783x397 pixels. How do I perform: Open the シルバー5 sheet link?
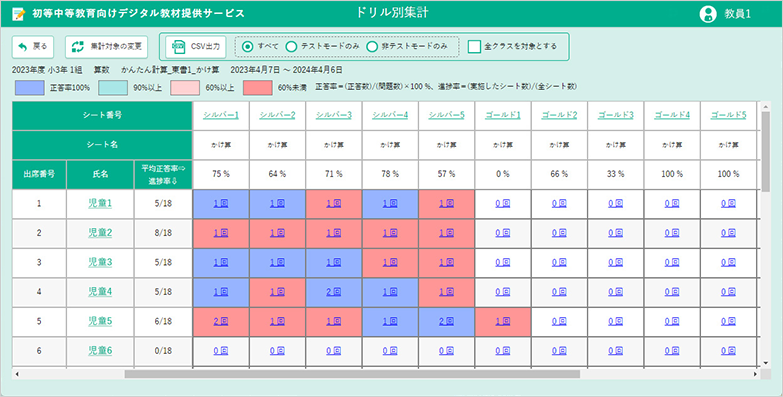click(x=446, y=115)
